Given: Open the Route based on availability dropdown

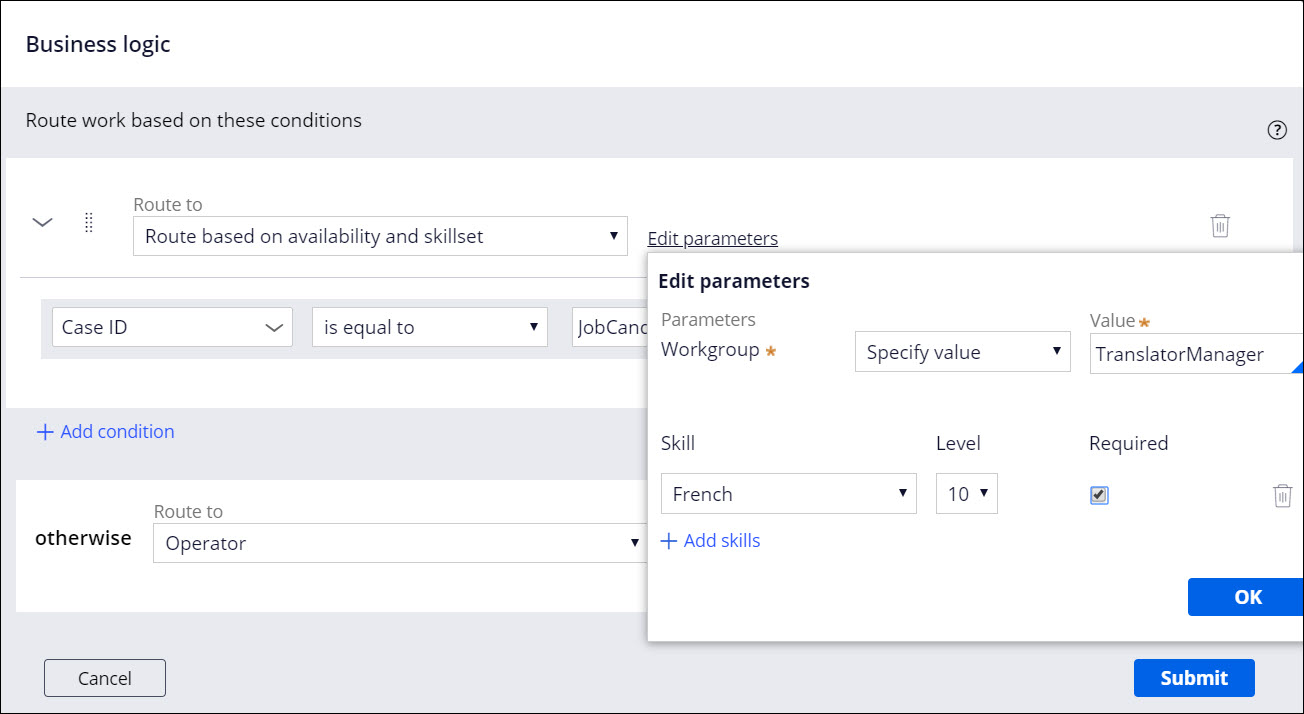Looking at the screenshot, I should (x=380, y=237).
